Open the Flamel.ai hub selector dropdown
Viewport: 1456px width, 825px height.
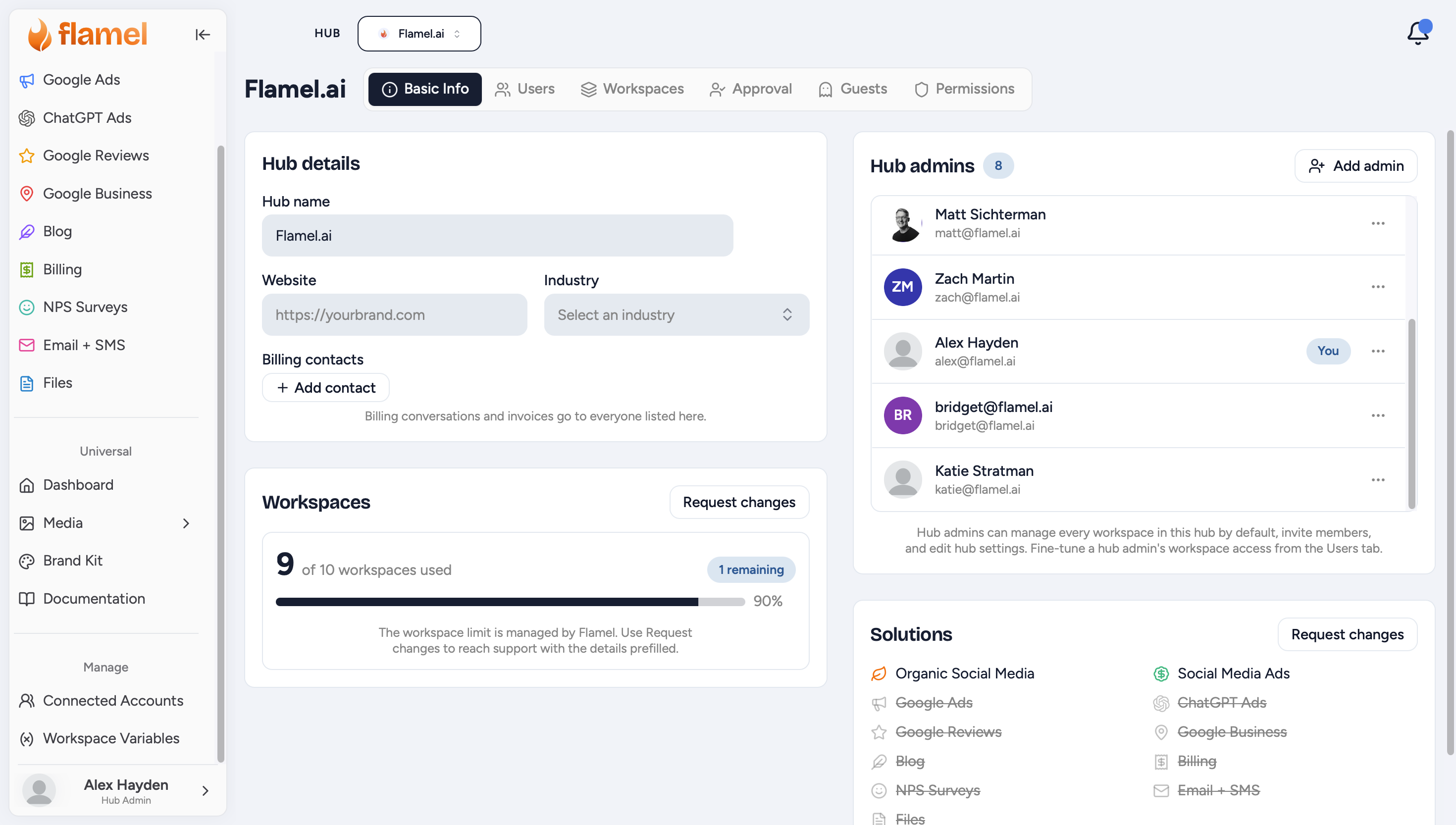[419, 34]
